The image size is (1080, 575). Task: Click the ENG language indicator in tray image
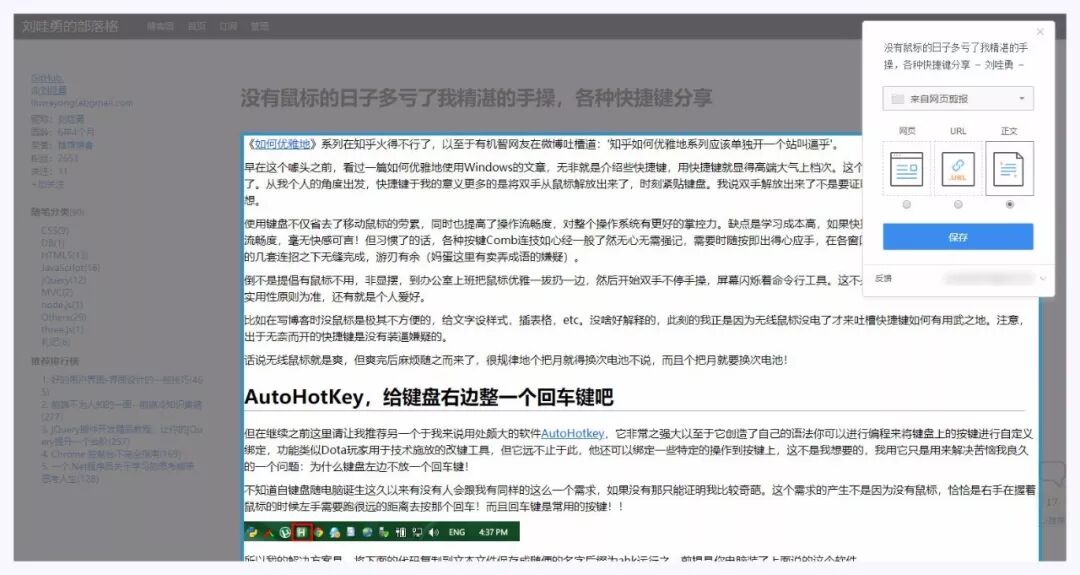(457, 532)
